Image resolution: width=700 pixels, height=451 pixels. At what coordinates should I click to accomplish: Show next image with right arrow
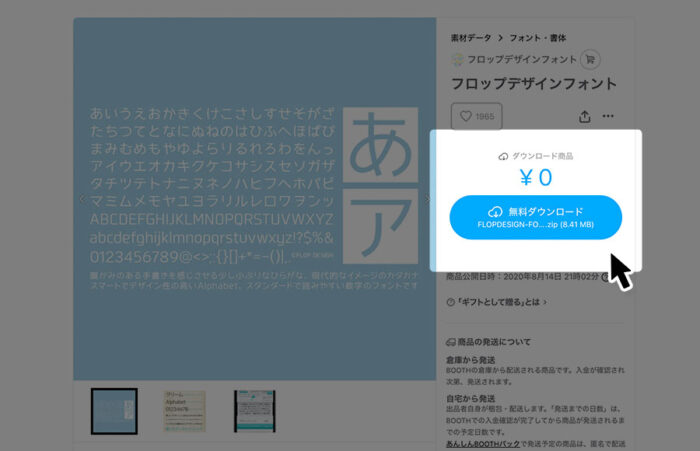coord(427,199)
